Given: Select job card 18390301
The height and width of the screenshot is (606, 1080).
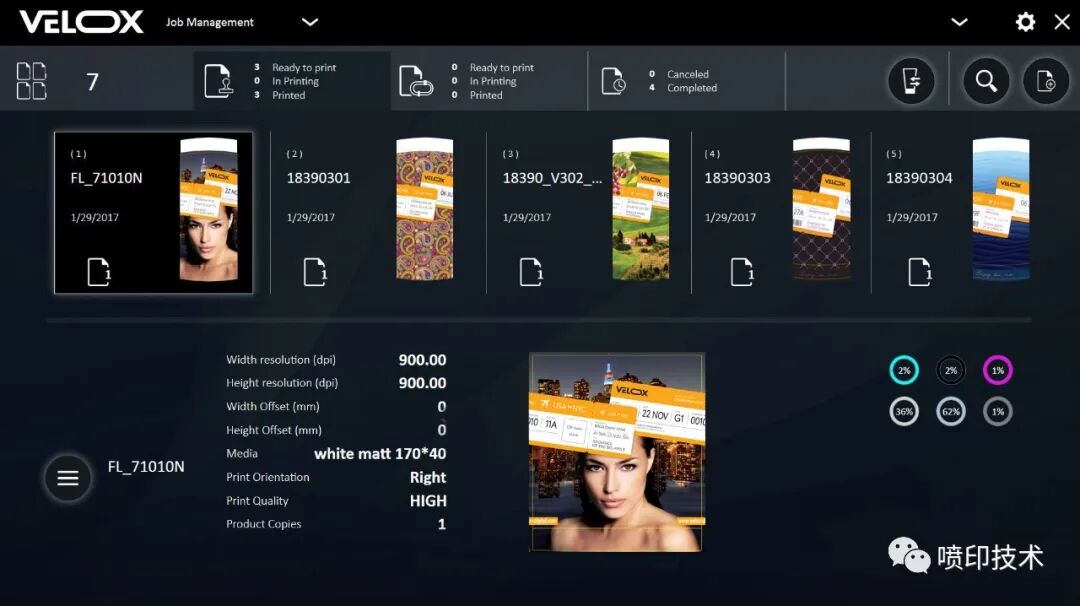Looking at the screenshot, I should [378, 213].
